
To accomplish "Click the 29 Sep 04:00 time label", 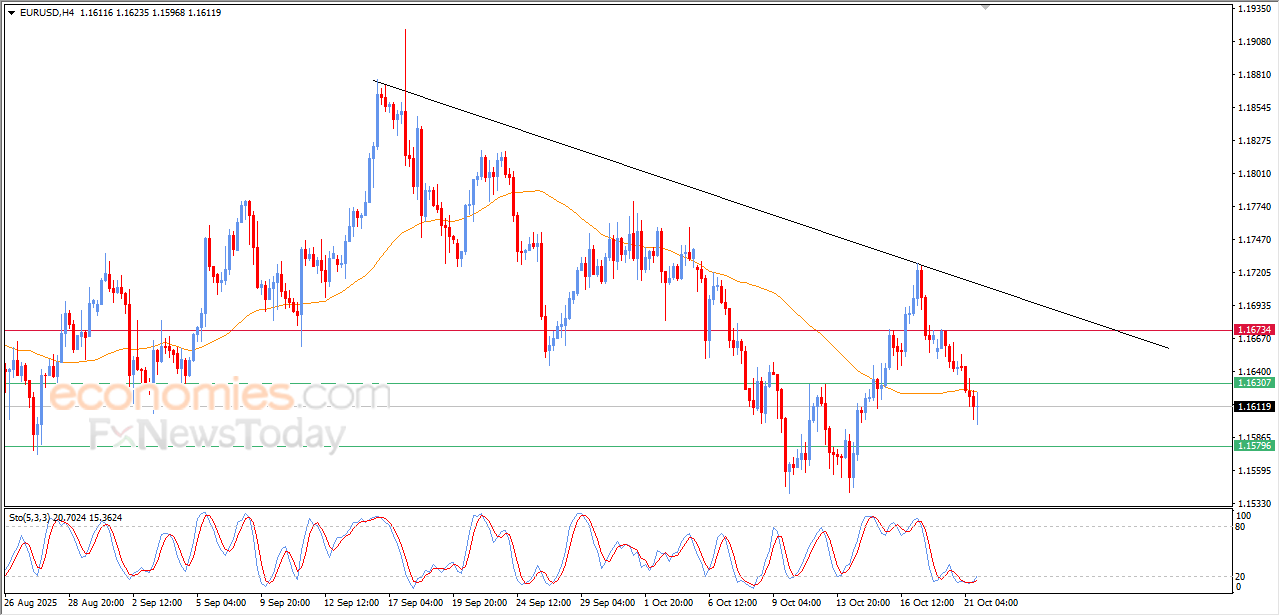I will [x=609, y=604].
